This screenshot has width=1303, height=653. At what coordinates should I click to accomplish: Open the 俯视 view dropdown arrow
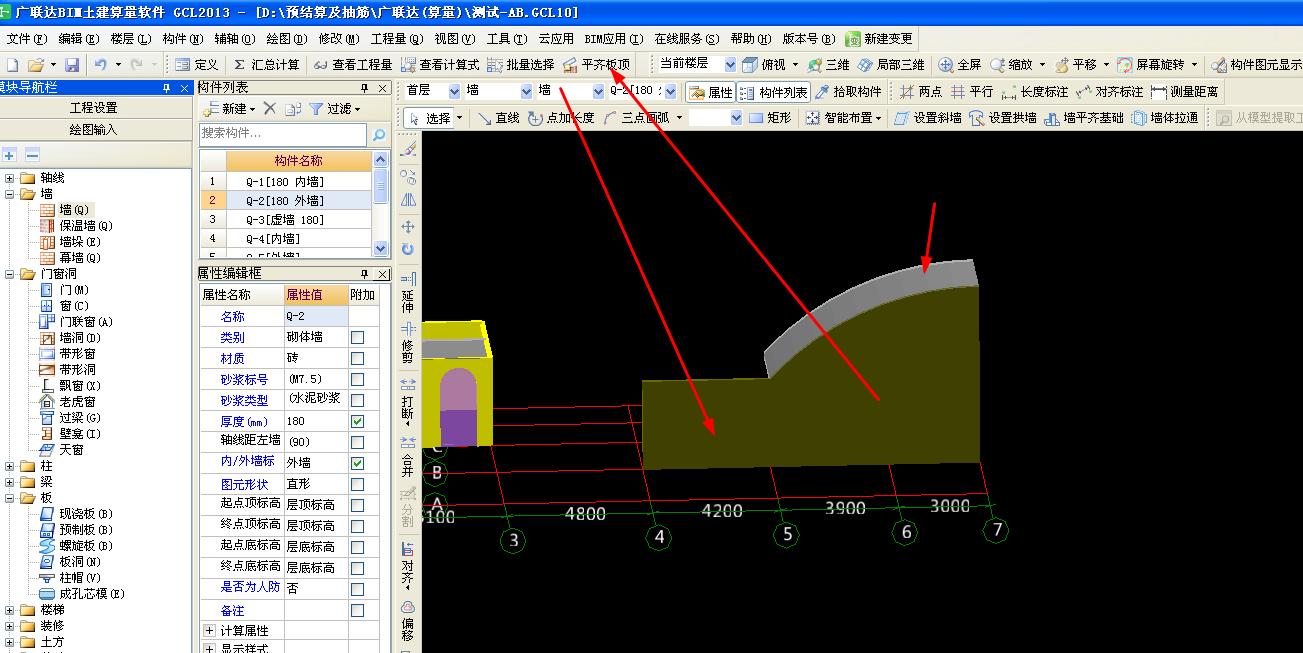point(796,65)
